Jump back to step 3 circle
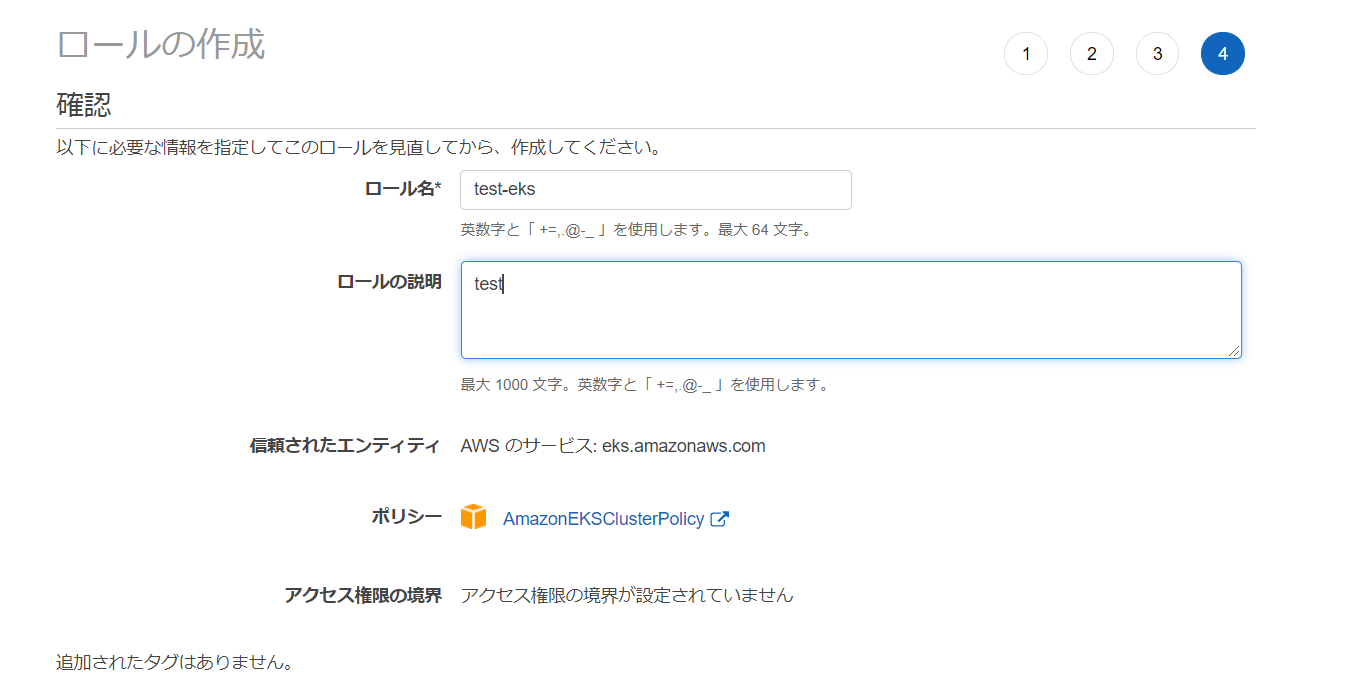This screenshot has width=1366, height=687. 1157,54
